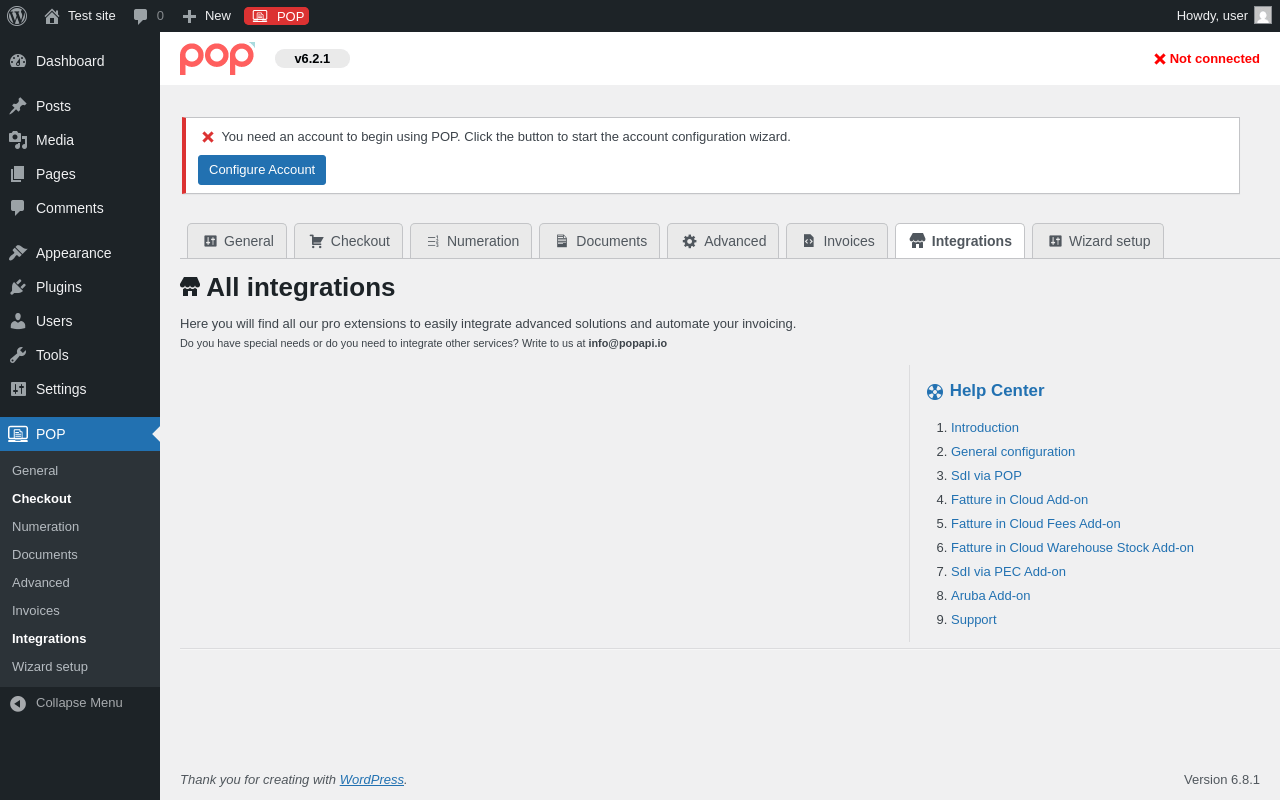Switch to the Wizard setup tab
Screen dimensions: 1280x800
click(1098, 241)
